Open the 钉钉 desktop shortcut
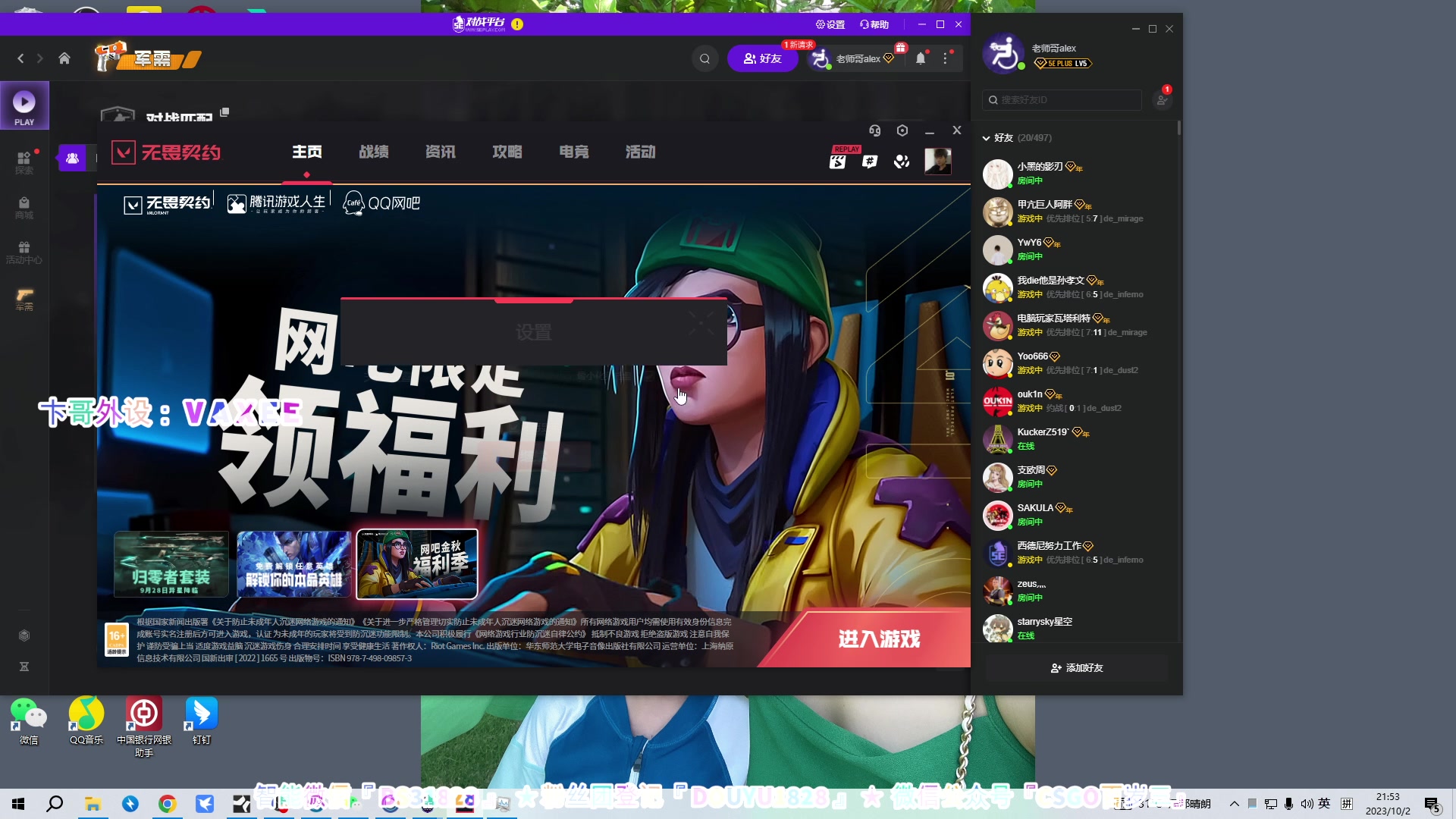 (x=202, y=721)
